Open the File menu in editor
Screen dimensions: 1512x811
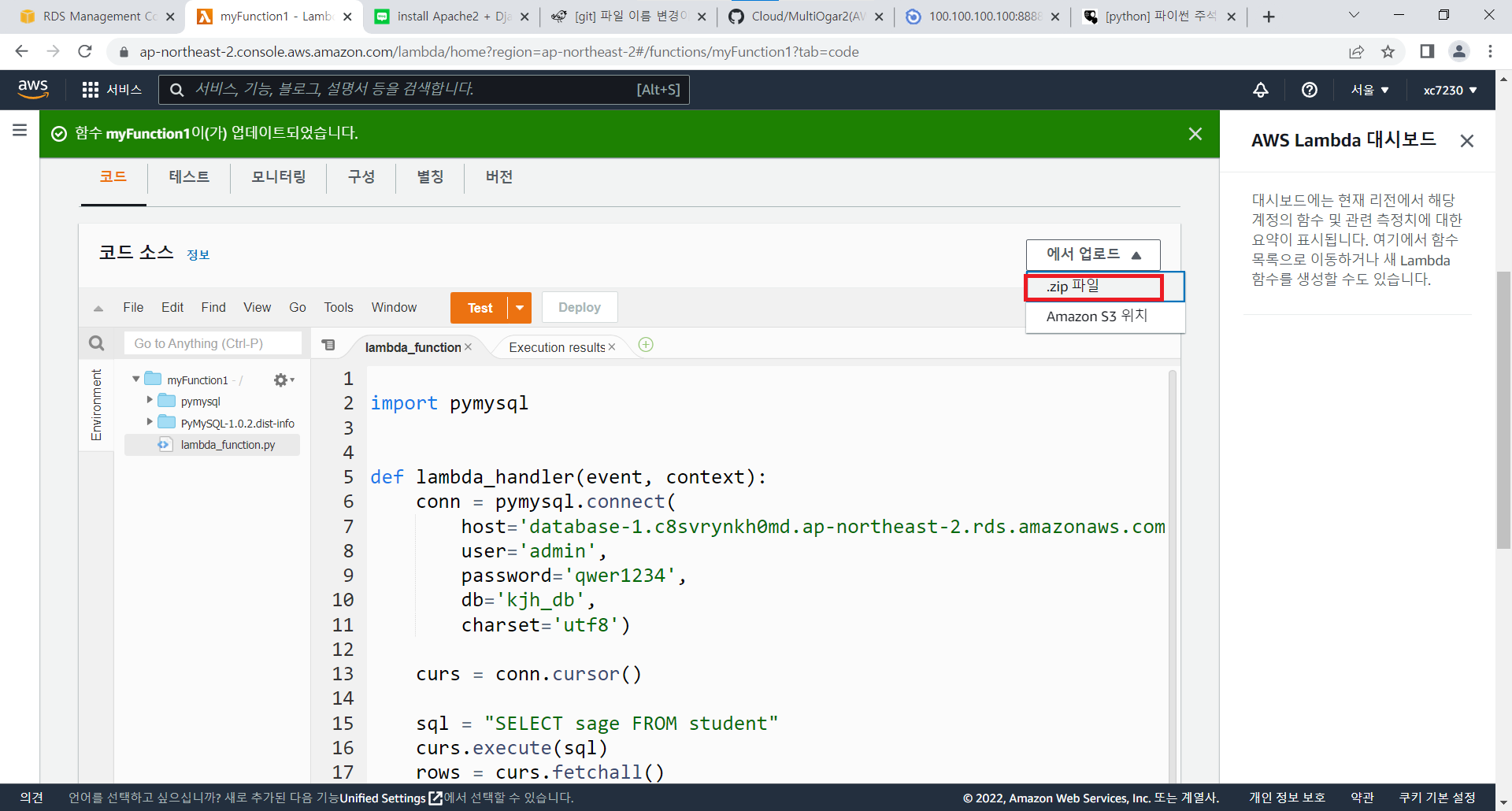(133, 308)
